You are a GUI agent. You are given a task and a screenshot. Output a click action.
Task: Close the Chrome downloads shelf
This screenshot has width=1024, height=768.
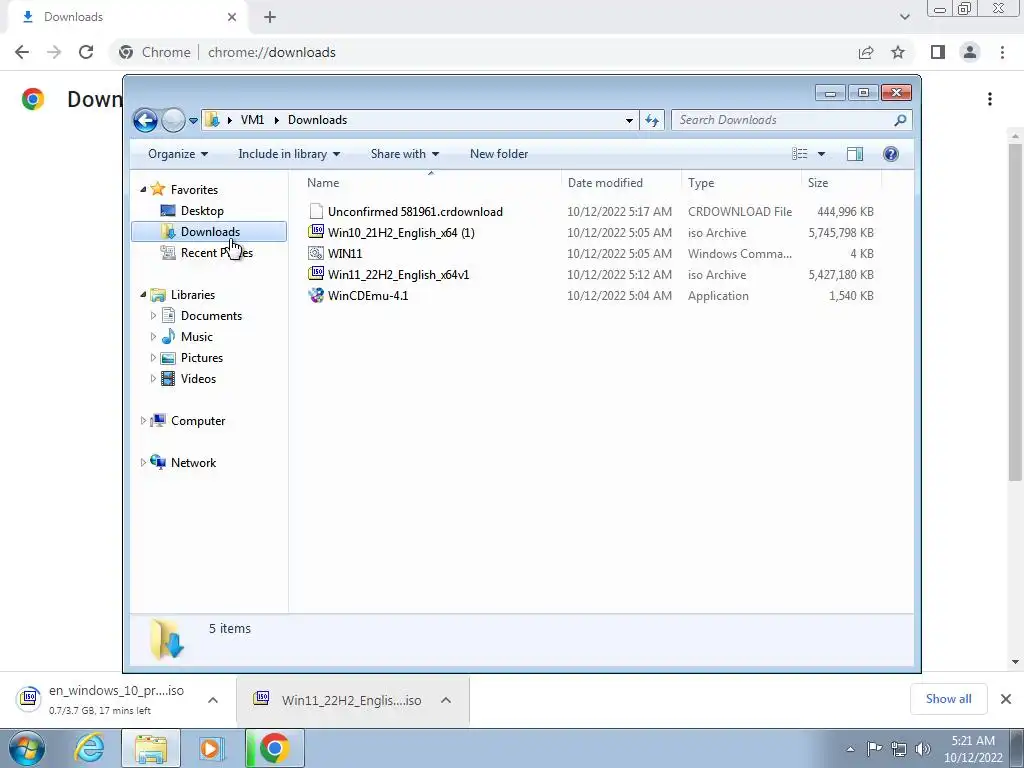(x=1006, y=699)
